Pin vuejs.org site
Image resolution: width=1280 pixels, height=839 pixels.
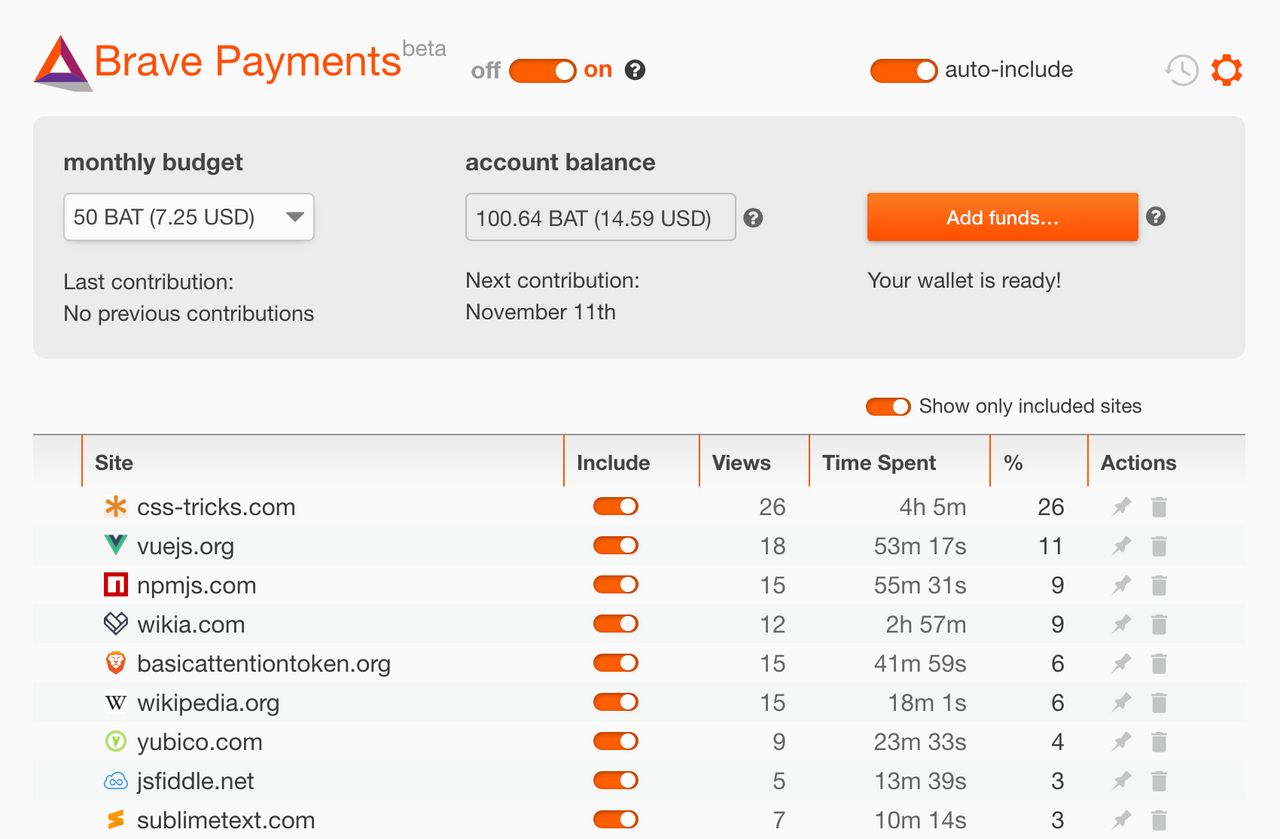click(1122, 546)
